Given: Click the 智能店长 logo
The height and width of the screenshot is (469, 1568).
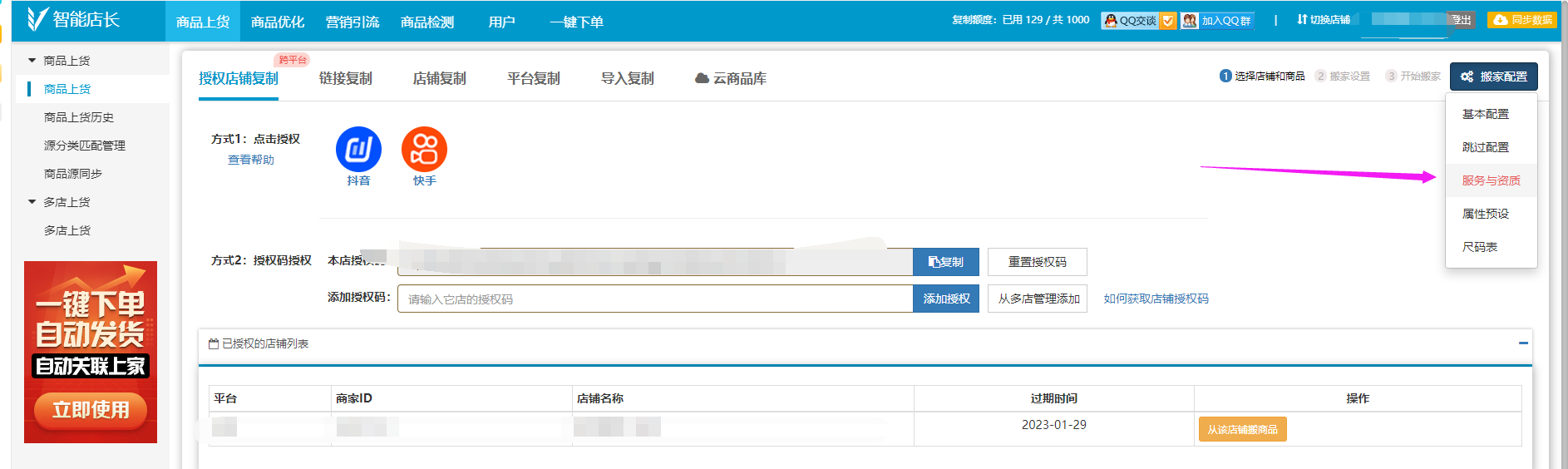Looking at the screenshot, I should tap(73, 19).
